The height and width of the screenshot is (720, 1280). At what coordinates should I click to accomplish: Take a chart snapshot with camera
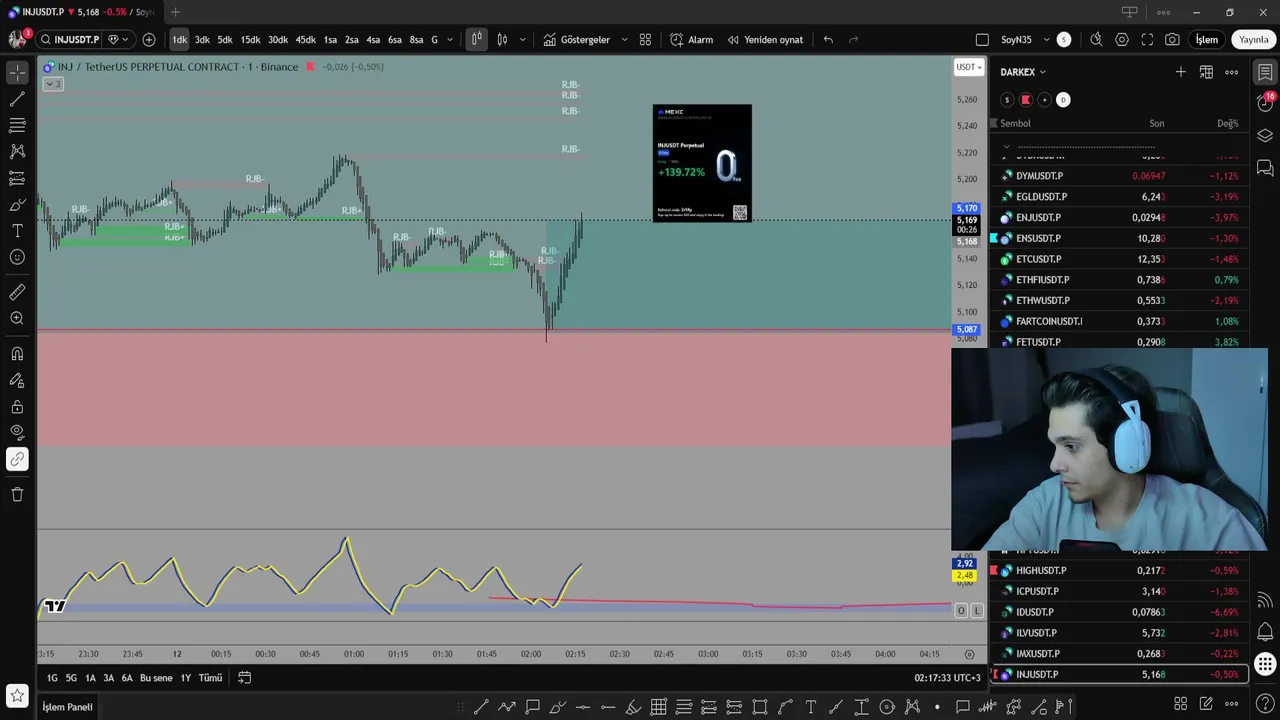coord(1172,40)
